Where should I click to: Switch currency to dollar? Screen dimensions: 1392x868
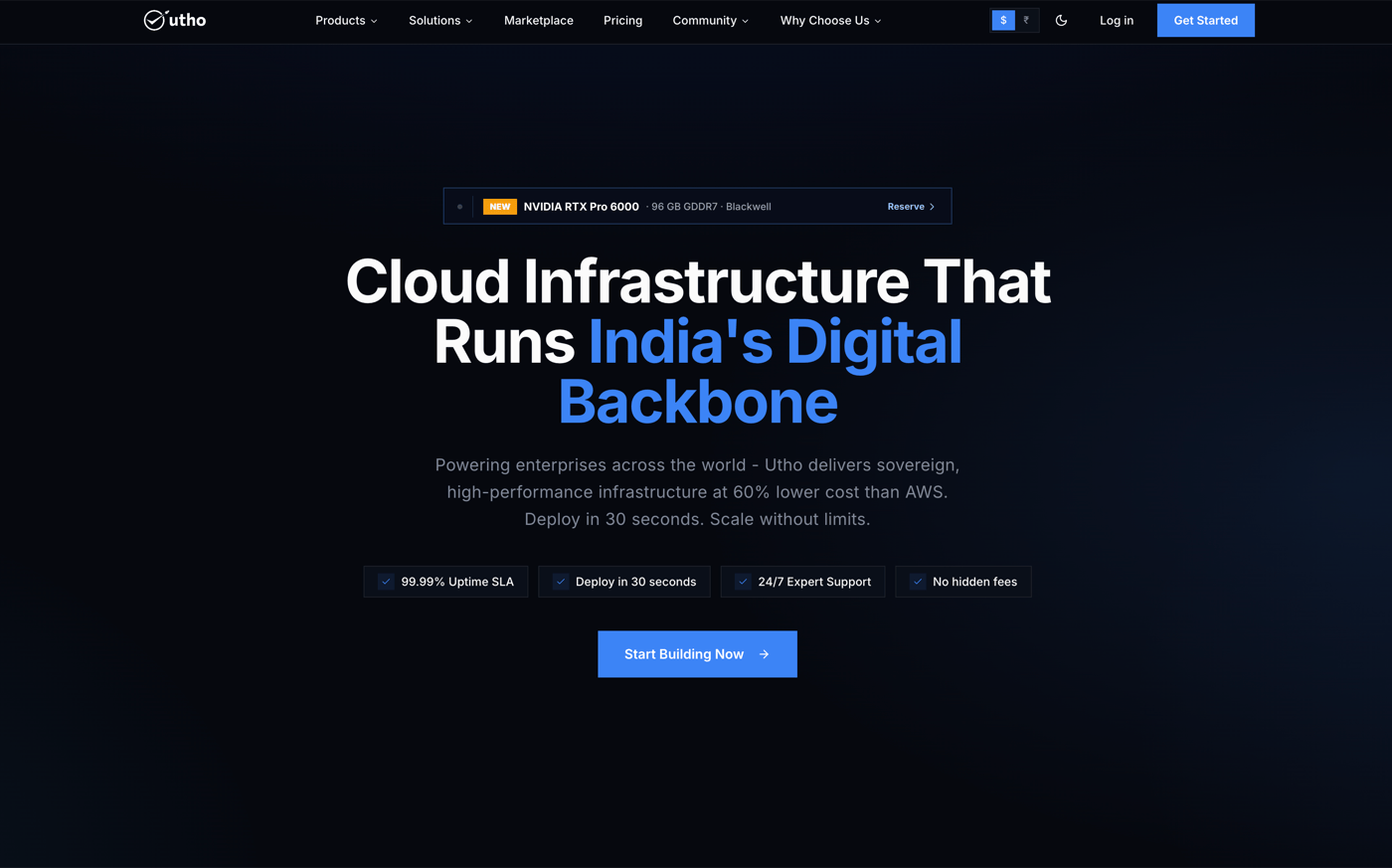coord(1003,20)
